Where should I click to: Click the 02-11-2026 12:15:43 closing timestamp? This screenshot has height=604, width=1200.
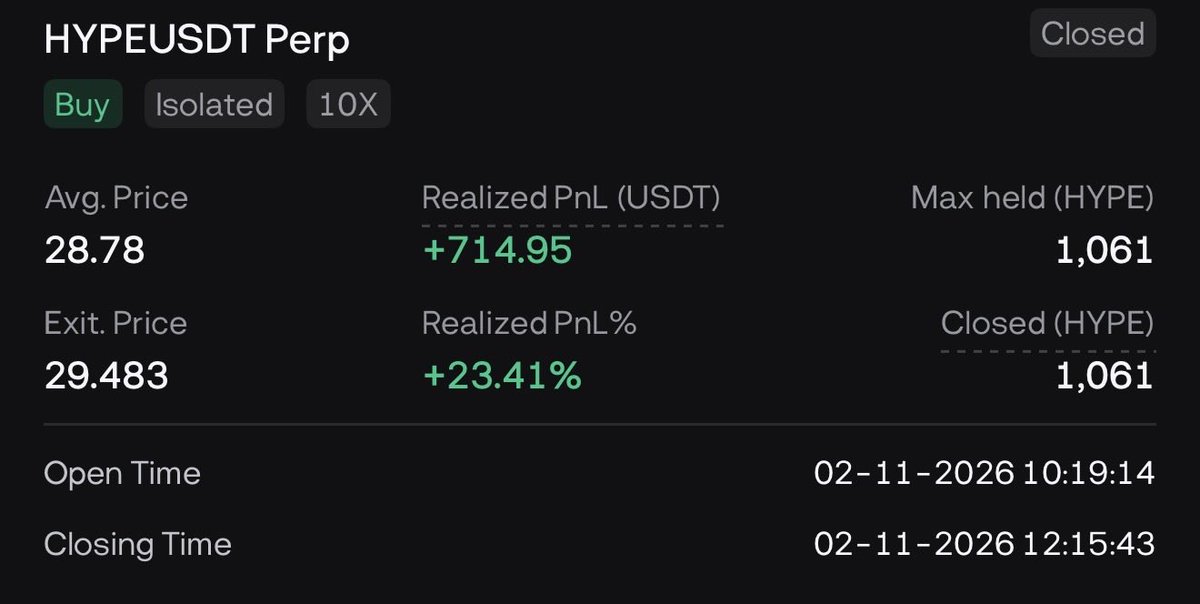pos(984,544)
